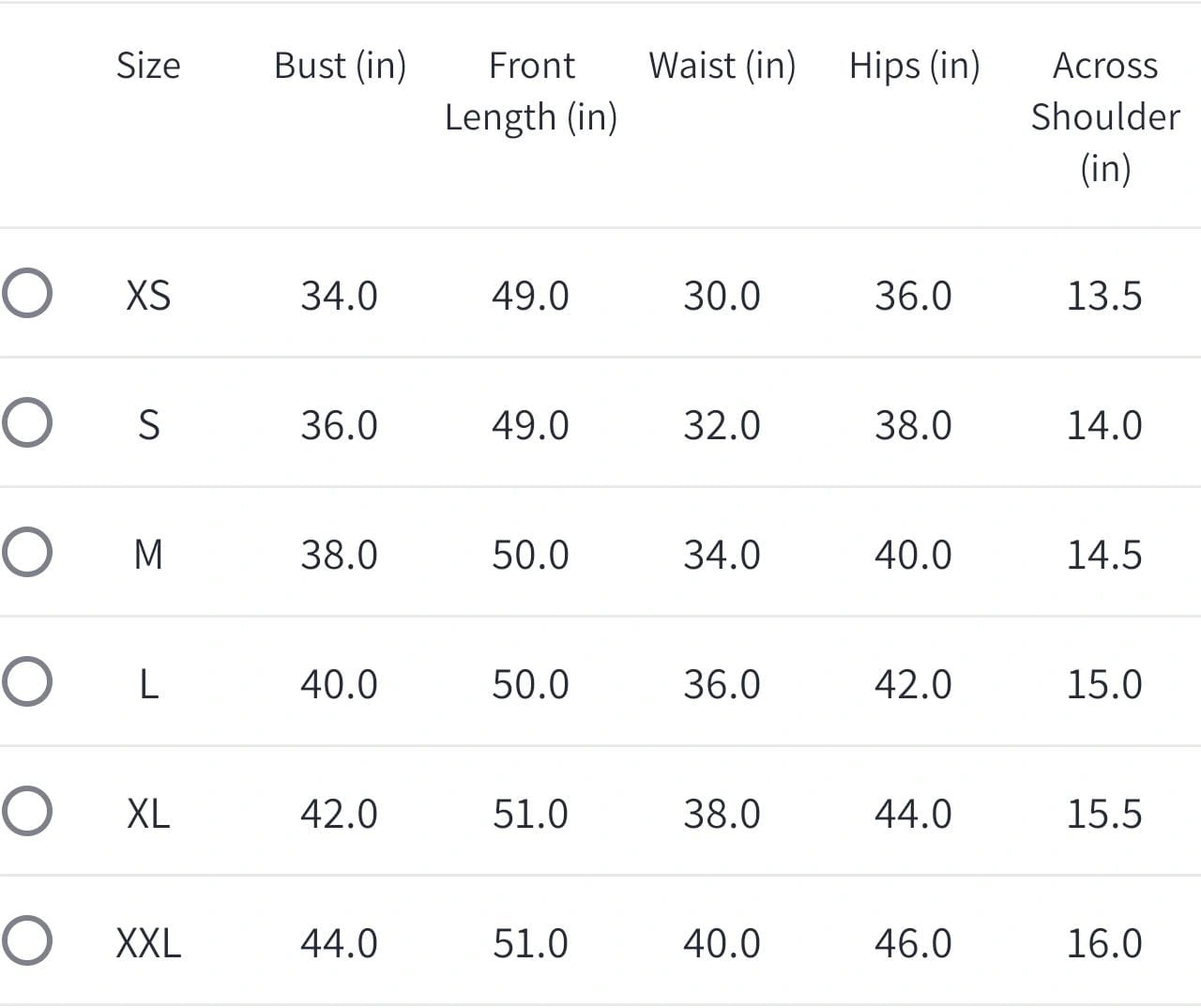The image size is (1201, 1008).
Task: Click the Across Shoulder (in) header
Action: point(1105,116)
